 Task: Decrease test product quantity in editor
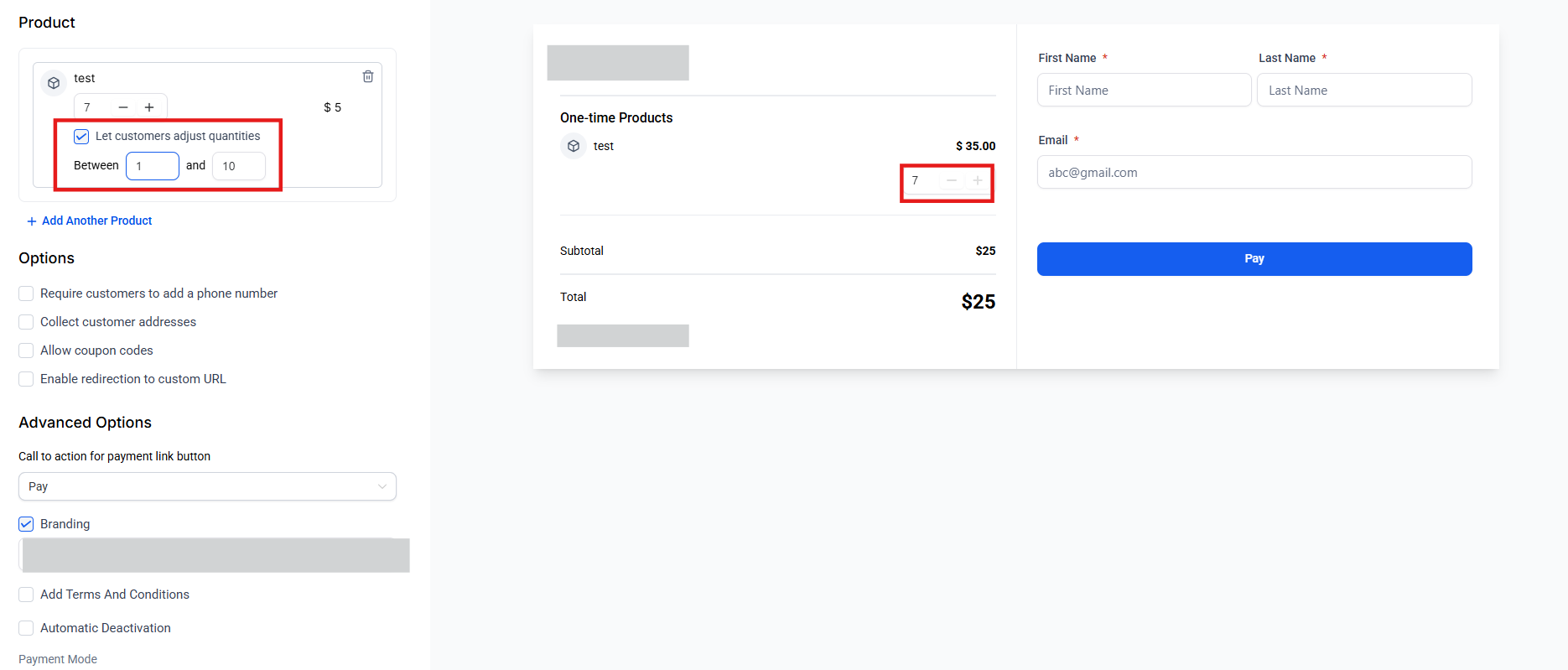[x=123, y=107]
